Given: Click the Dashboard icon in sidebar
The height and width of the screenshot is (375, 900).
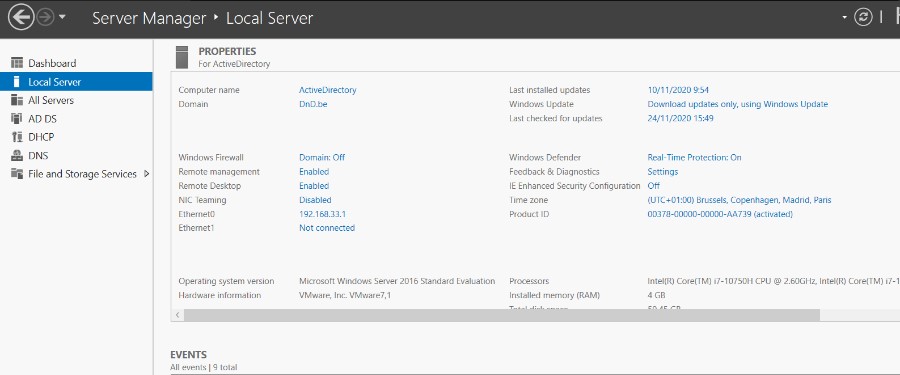Looking at the screenshot, I should [17, 63].
